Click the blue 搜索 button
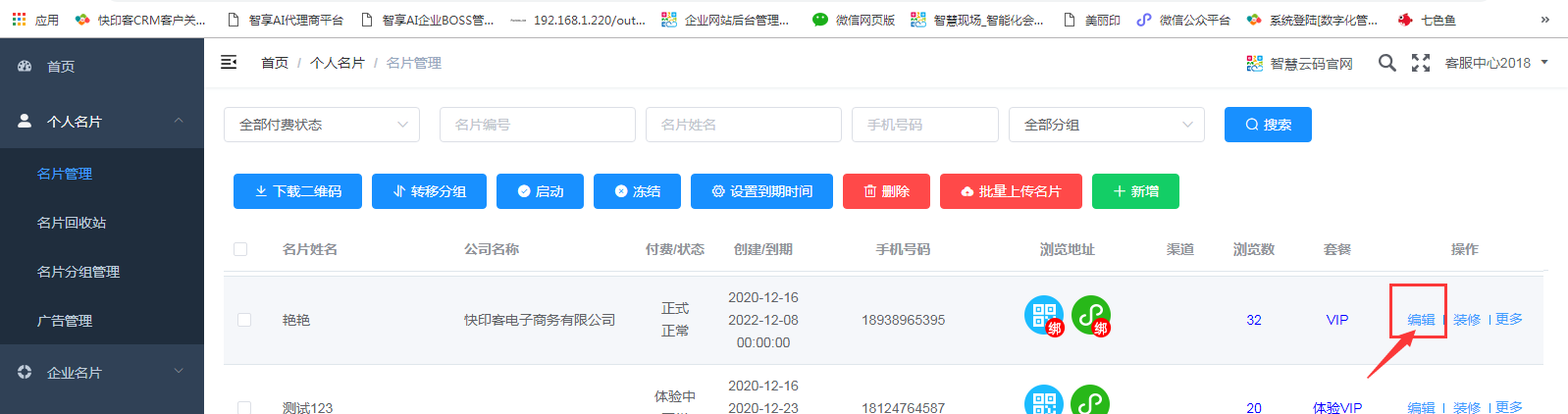 (1268, 125)
